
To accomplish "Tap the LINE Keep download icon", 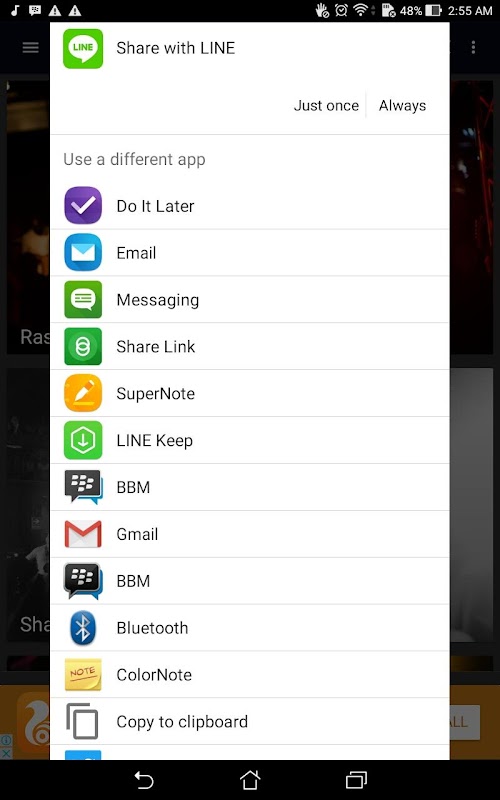I will (83, 440).
